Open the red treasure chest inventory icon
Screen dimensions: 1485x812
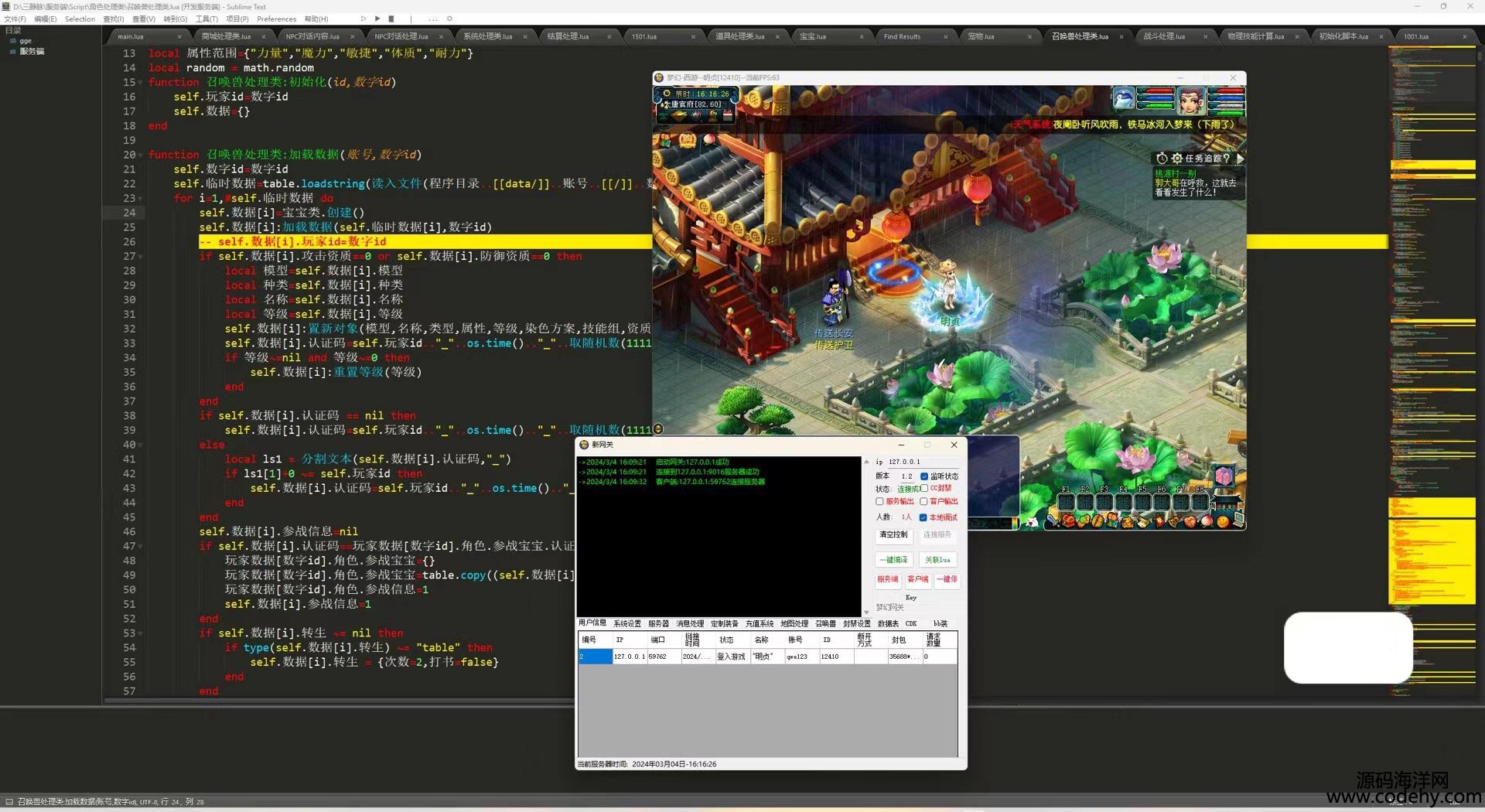1068,521
